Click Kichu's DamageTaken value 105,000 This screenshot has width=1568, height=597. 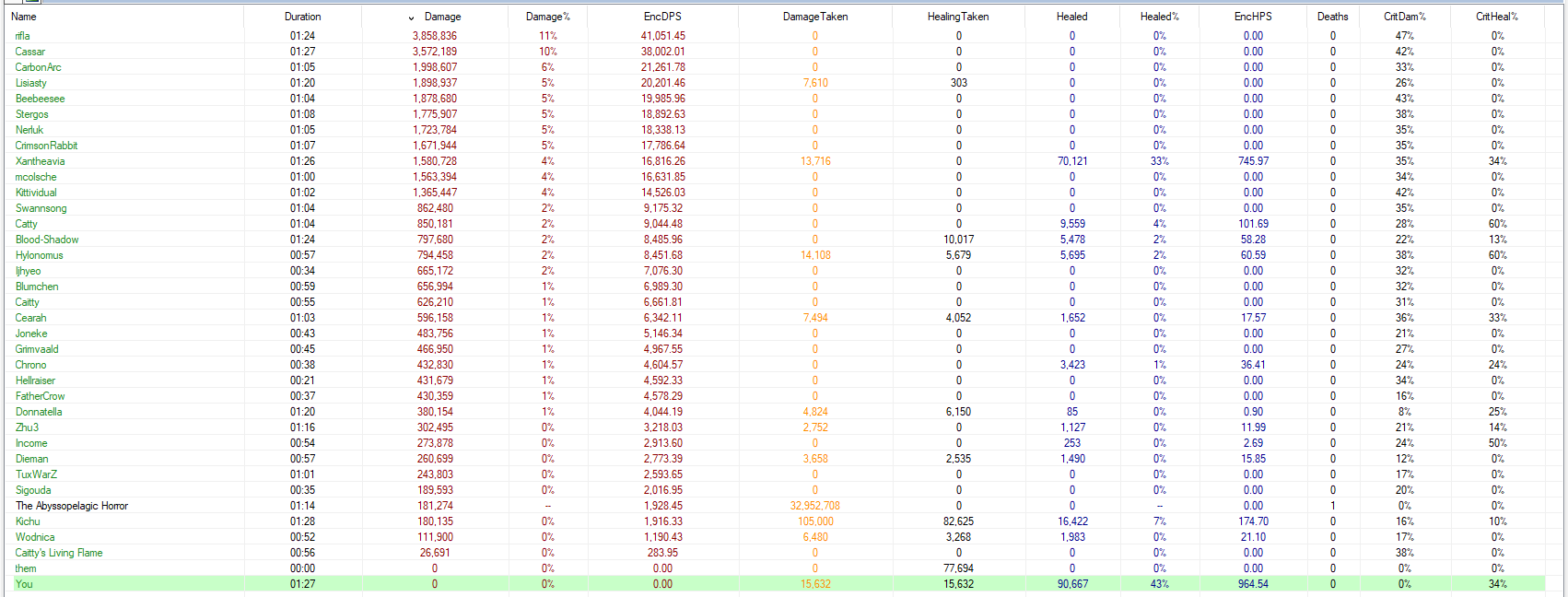(x=815, y=521)
